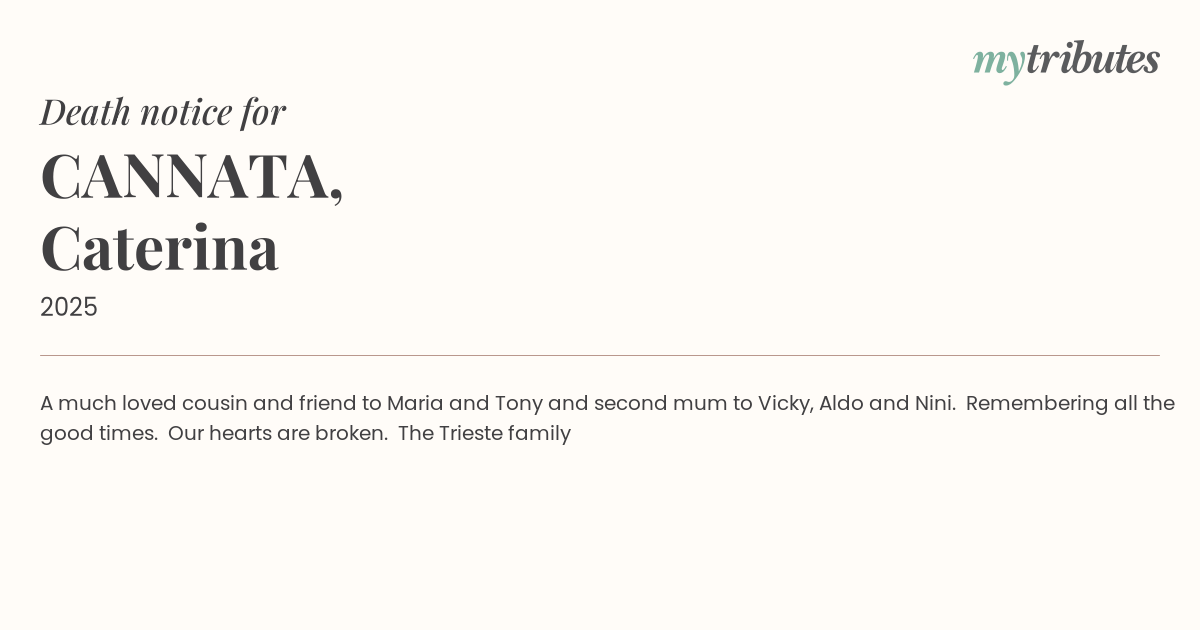Click the mytributes logo

(1066, 60)
